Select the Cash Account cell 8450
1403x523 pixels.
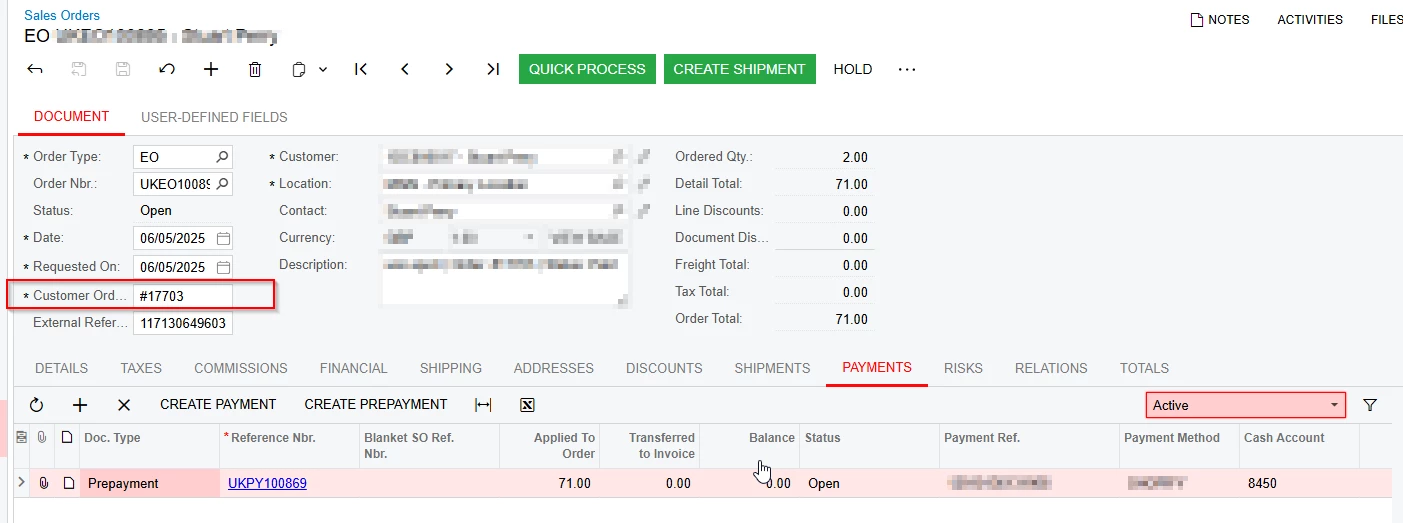click(1299, 483)
